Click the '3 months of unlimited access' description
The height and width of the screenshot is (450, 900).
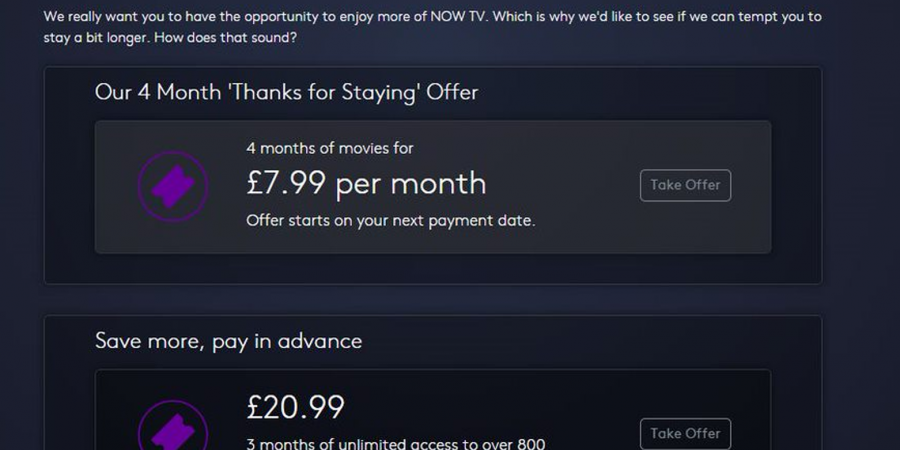pyautogui.click(x=395, y=443)
